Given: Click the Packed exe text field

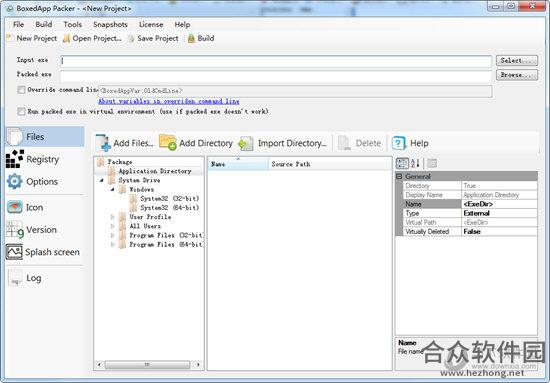Looking at the screenshot, I should pyautogui.click(x=276, y=76).
